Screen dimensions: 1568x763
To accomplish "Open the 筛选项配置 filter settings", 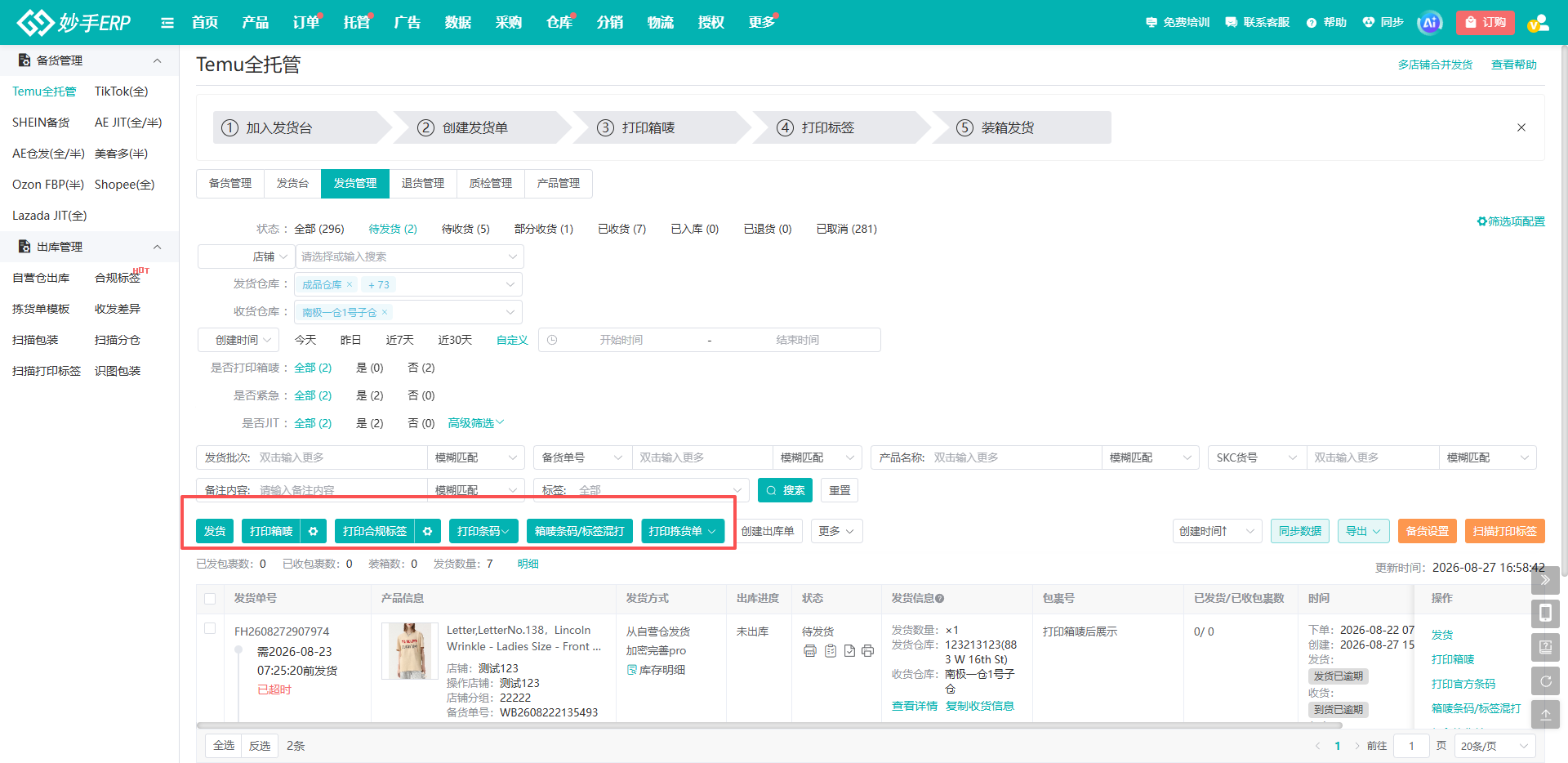I will 1511,221.
